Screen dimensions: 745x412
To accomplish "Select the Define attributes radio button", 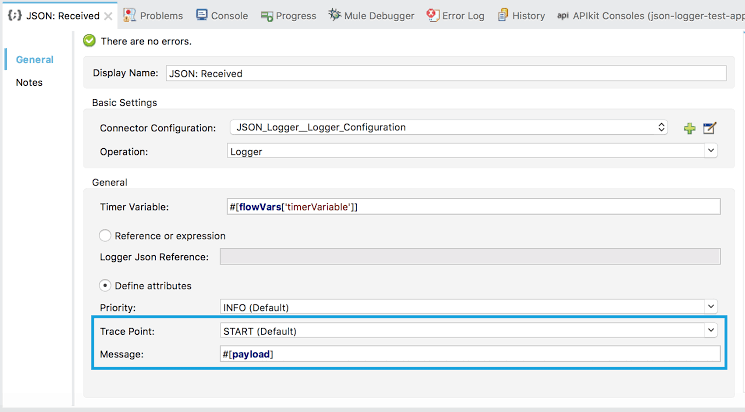I will point(105,286).
